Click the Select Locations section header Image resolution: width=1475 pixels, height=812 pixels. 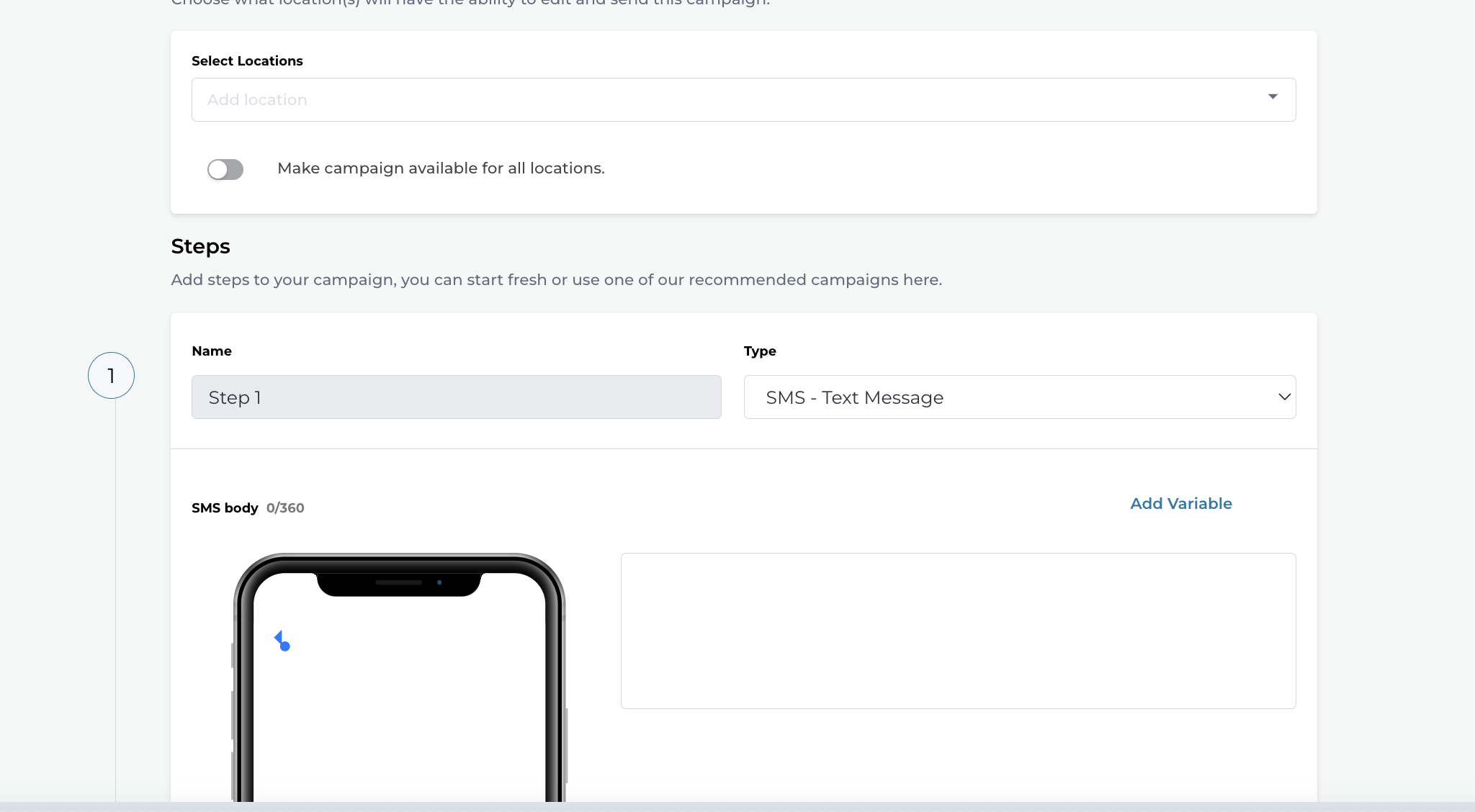point(247,60)
